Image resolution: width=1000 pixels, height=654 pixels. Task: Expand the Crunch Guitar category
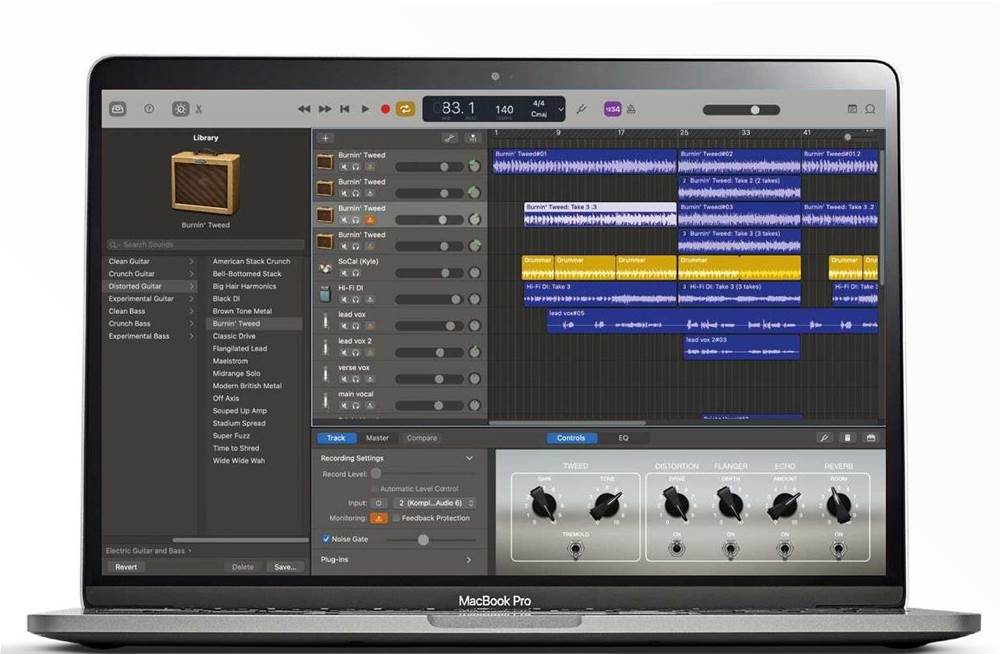(191, 274)
